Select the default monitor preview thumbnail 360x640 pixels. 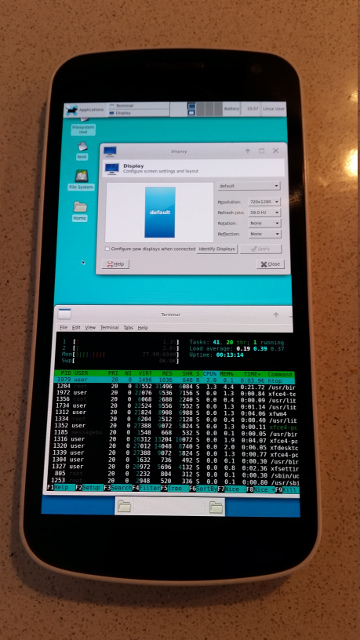tap(160, 212)
